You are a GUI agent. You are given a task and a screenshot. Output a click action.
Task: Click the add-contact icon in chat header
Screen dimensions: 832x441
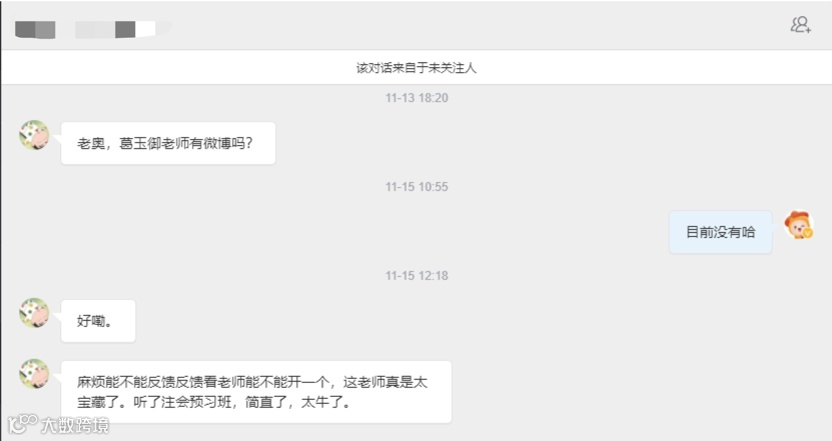coord(801,24)
